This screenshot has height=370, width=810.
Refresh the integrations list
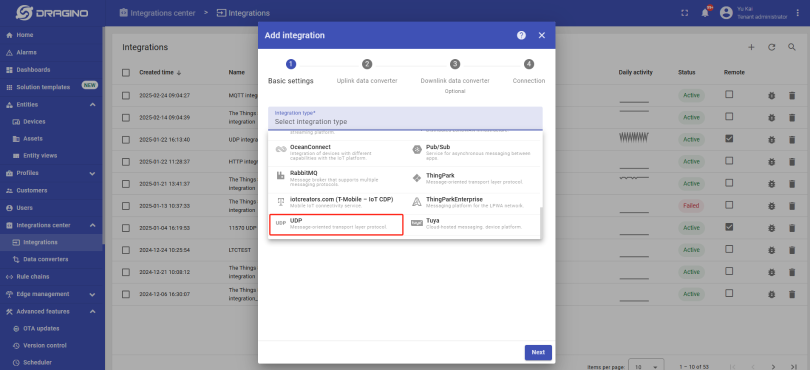771,47
